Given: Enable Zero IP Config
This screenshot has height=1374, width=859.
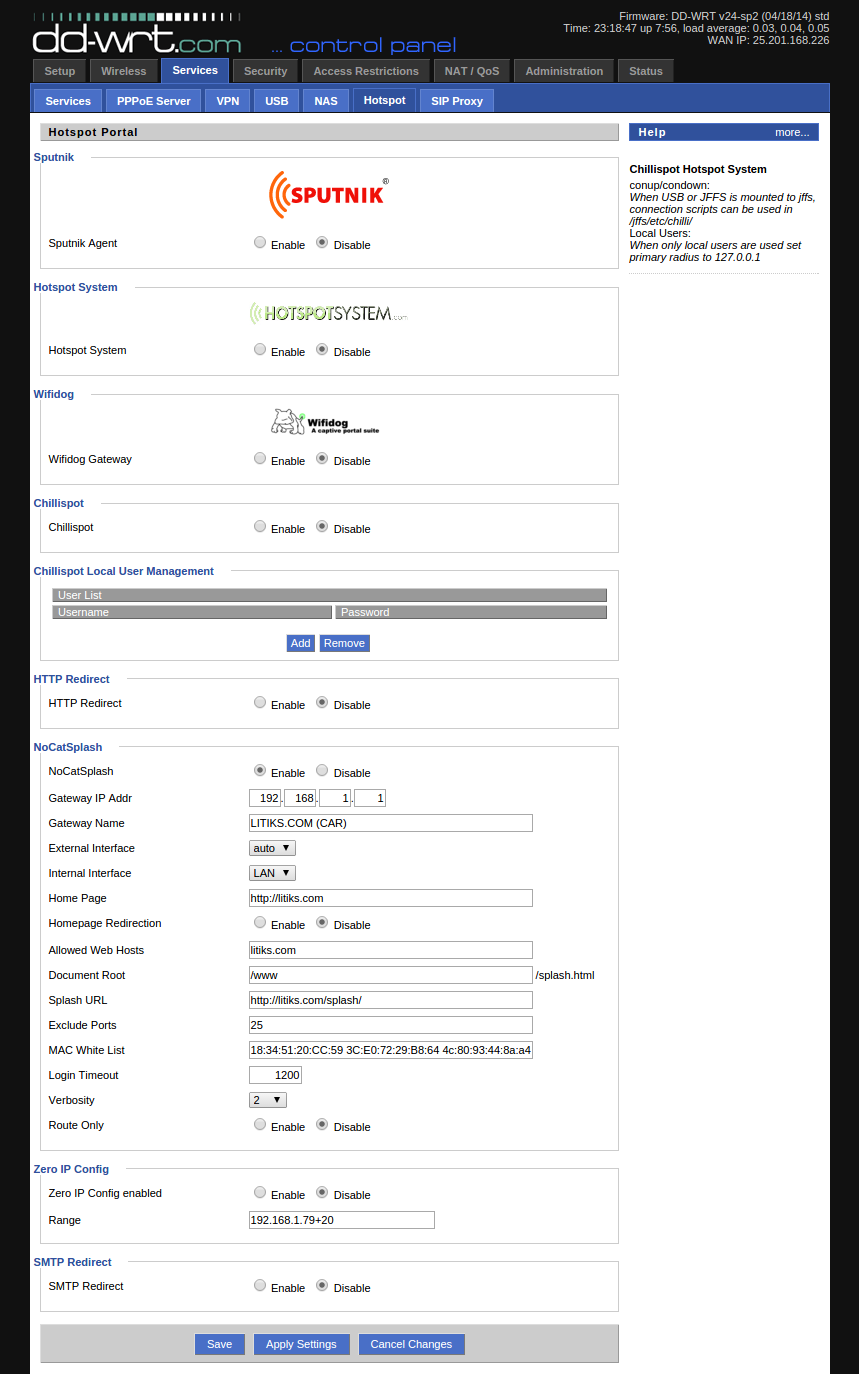Looking at the screenshot, I should (x=260, y=1192).
